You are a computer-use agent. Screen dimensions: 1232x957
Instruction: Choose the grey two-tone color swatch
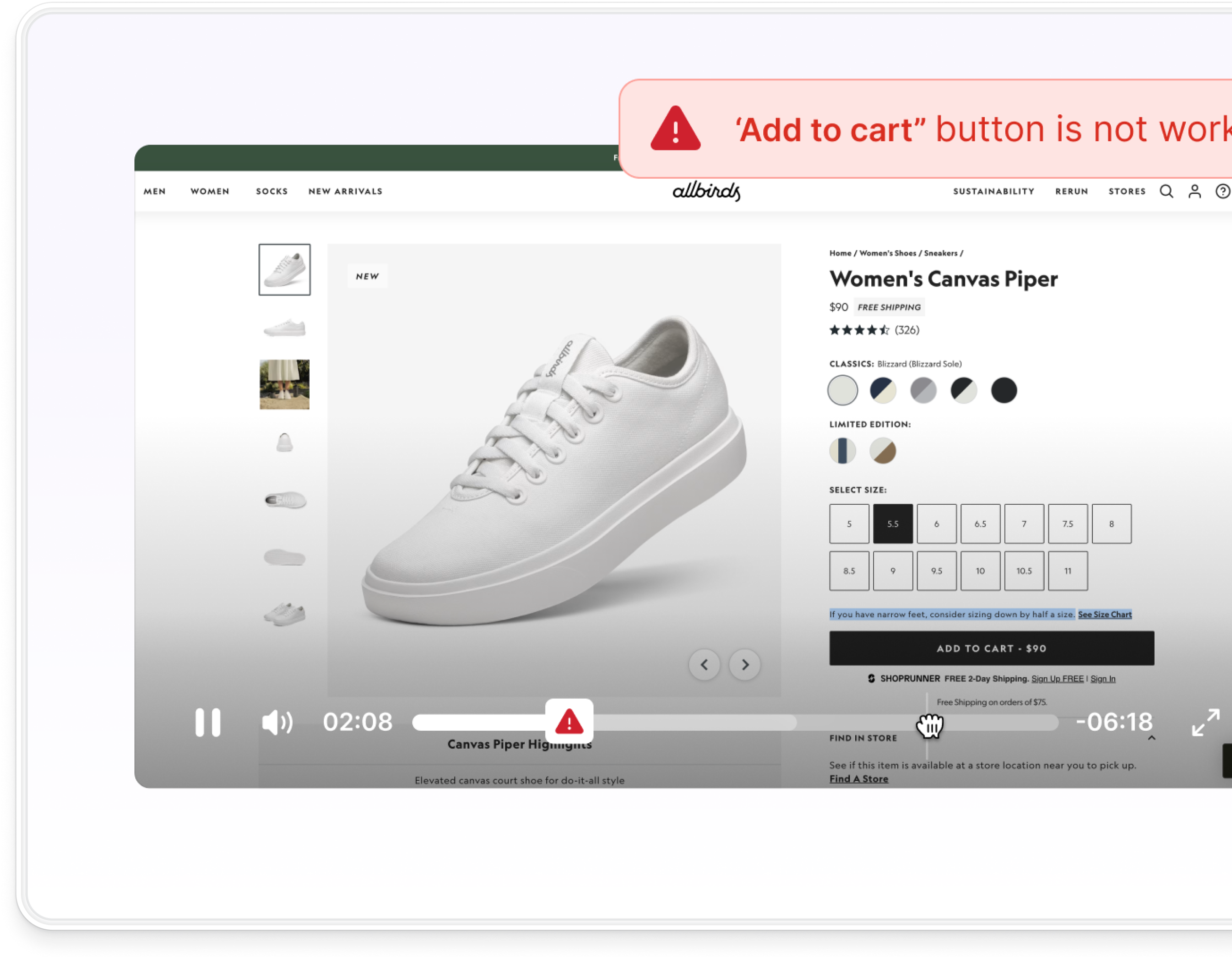point(923,390)
